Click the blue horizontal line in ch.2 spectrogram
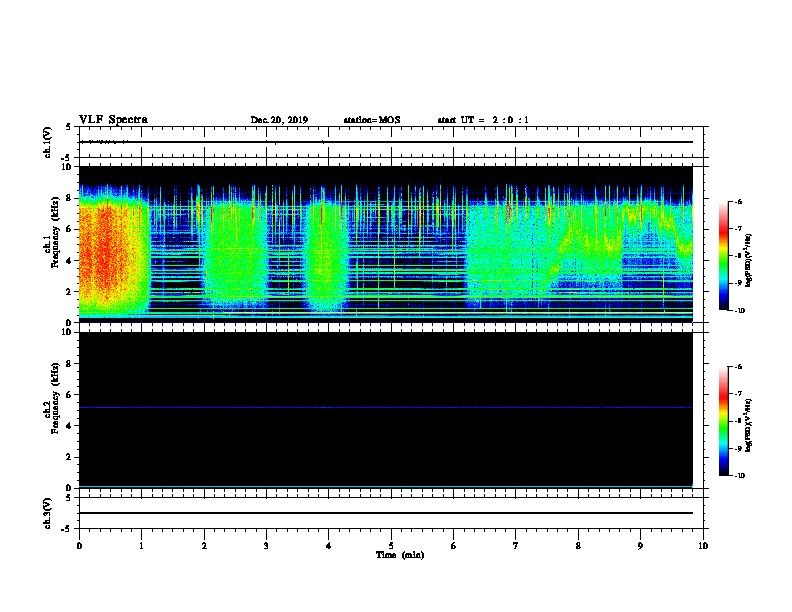This screenshot has height=612, width=792. tap(385, 407)
